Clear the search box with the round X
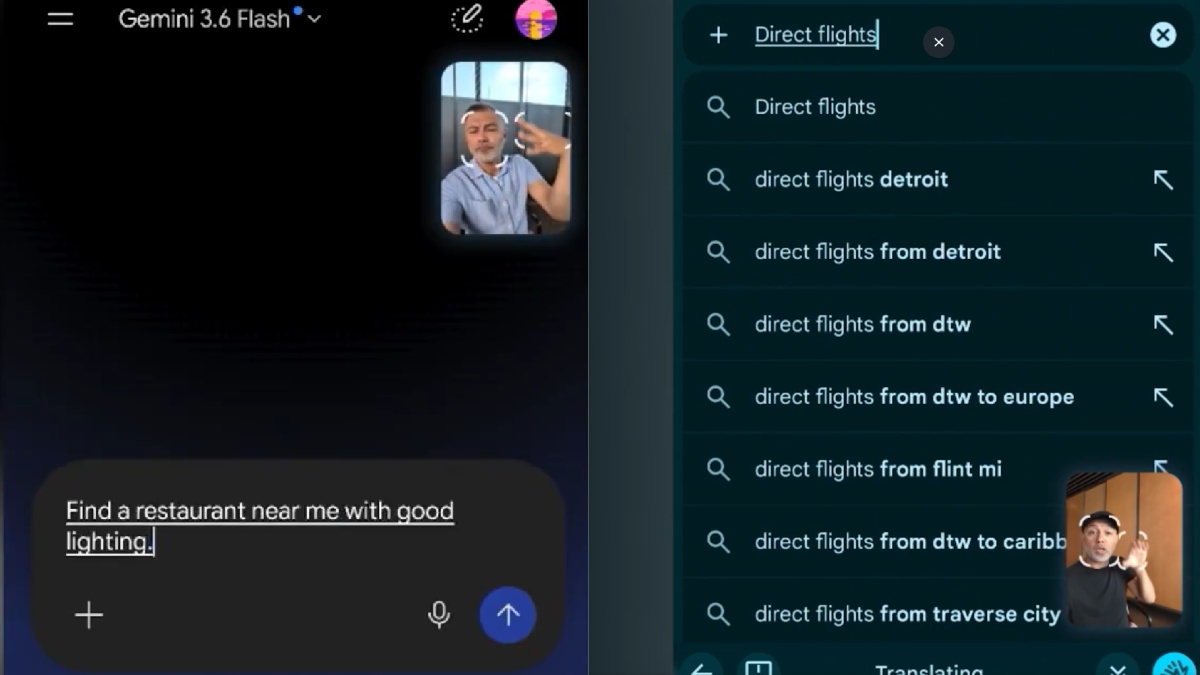Screen dimensions: 1200x675 coord(1163,35)
